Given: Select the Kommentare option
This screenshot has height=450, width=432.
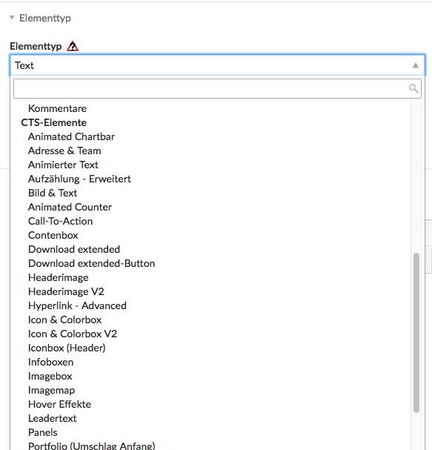Looking at the screenshot, I should click(x=57, y=108).
